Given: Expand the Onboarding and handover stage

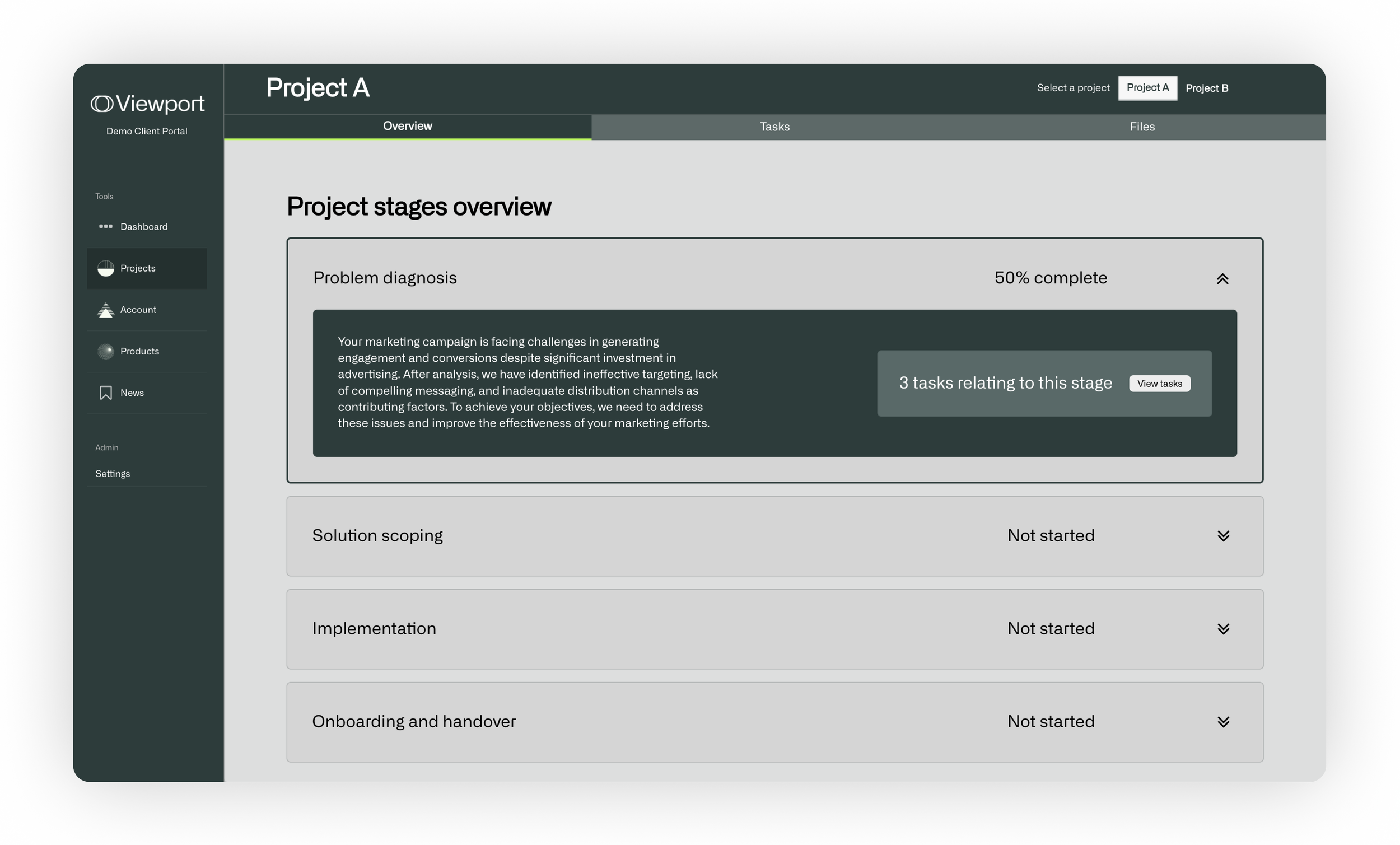Looking at the screenshot, I should pos(1224,722).
